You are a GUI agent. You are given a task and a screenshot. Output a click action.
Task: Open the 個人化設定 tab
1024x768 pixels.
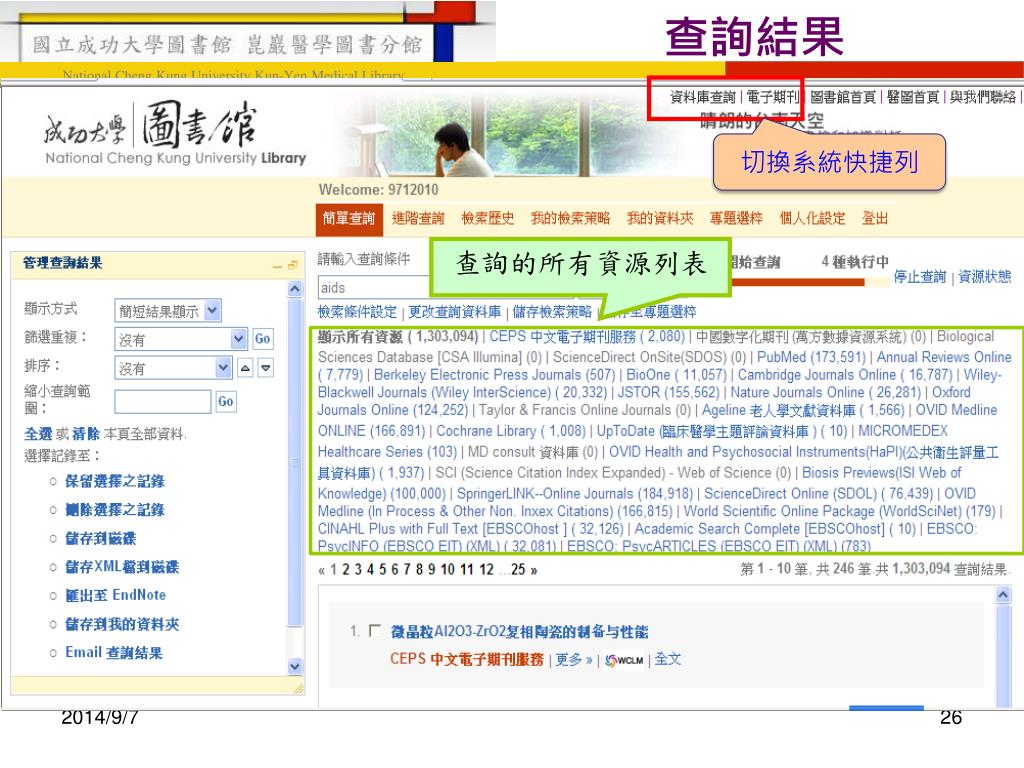click(x=812, y=218)
